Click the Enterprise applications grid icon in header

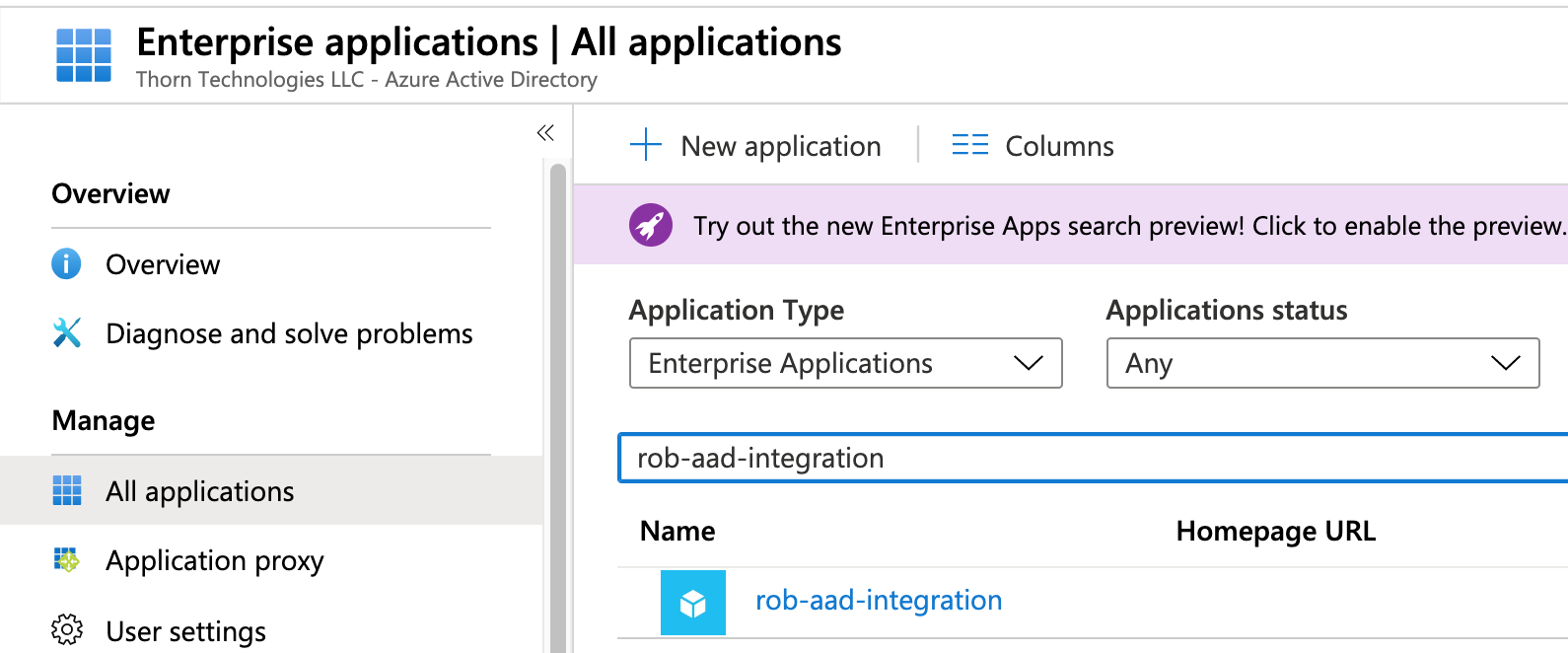tap(84, 54)
